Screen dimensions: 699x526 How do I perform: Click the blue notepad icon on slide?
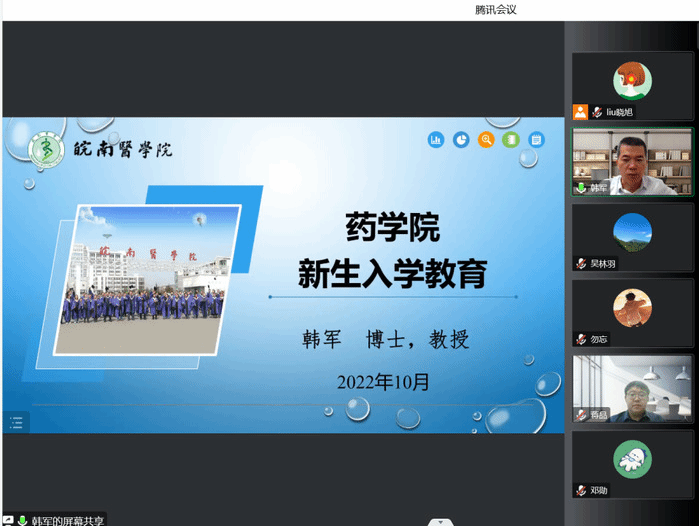(536, 140)
